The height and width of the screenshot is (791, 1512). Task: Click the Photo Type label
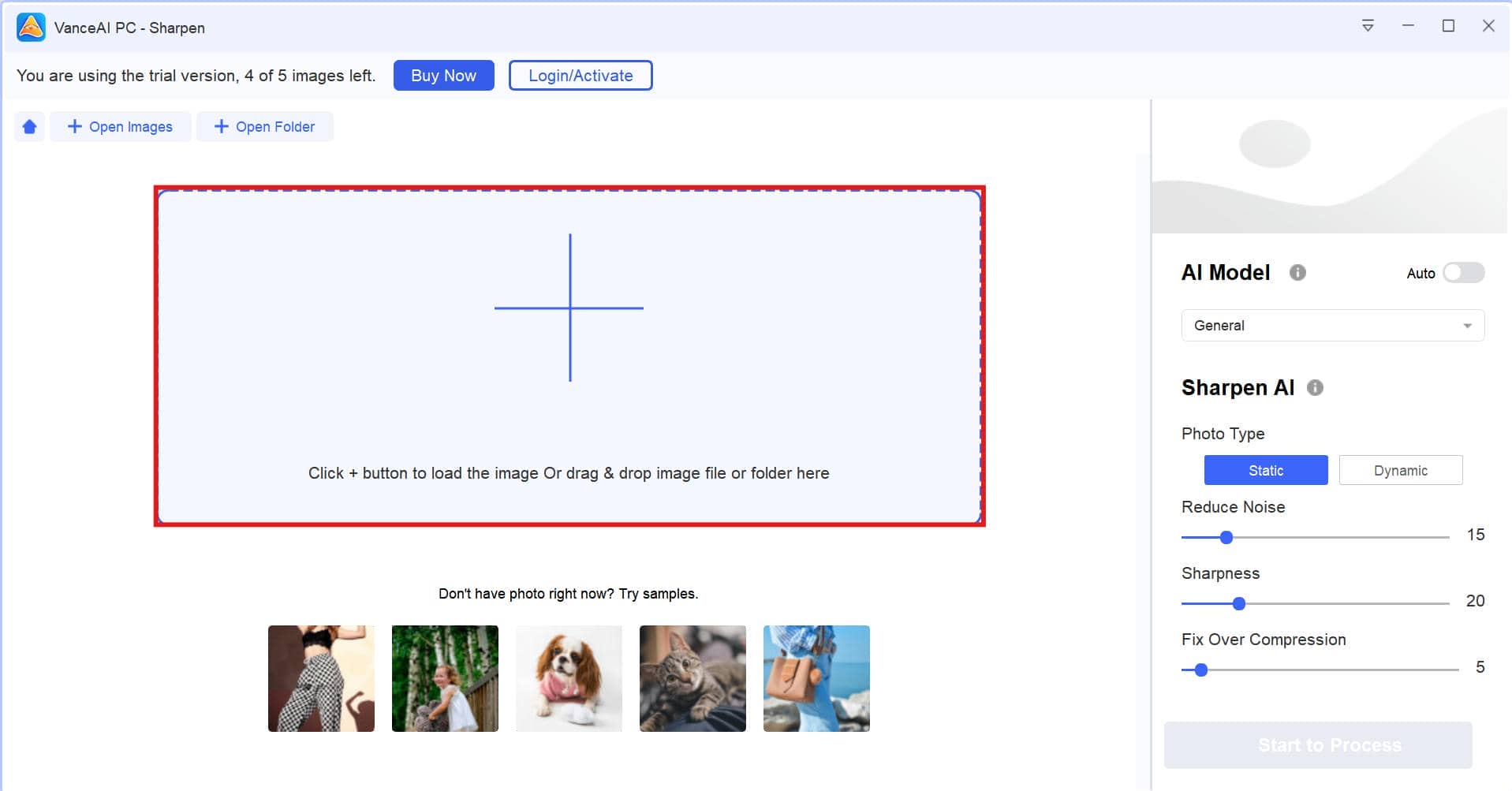1223,434
